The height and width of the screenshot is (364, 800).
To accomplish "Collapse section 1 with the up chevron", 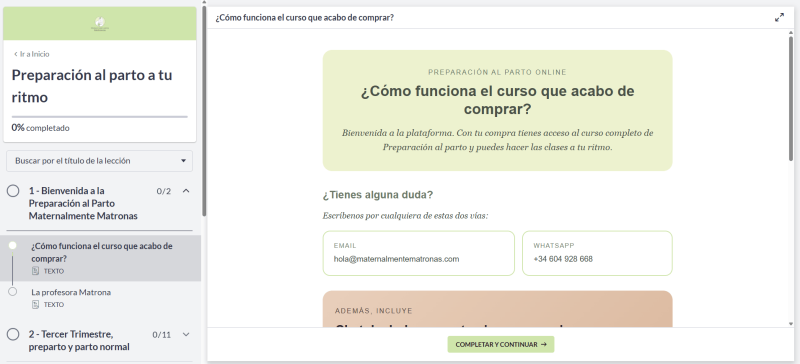I will point(186,191).
